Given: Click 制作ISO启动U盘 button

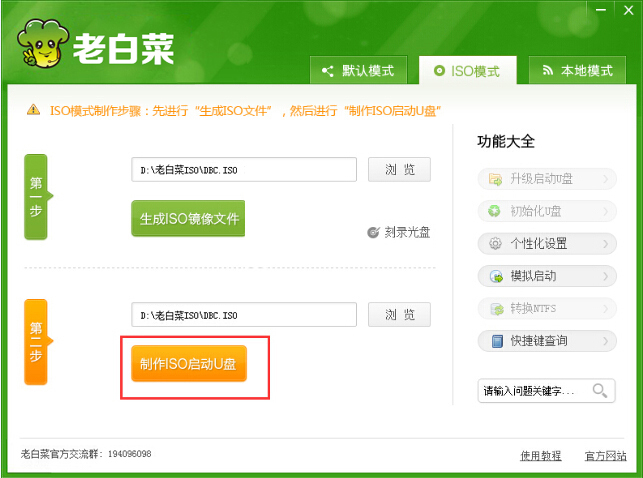Looking at the screenshot, I should click(x=189, y=364).
